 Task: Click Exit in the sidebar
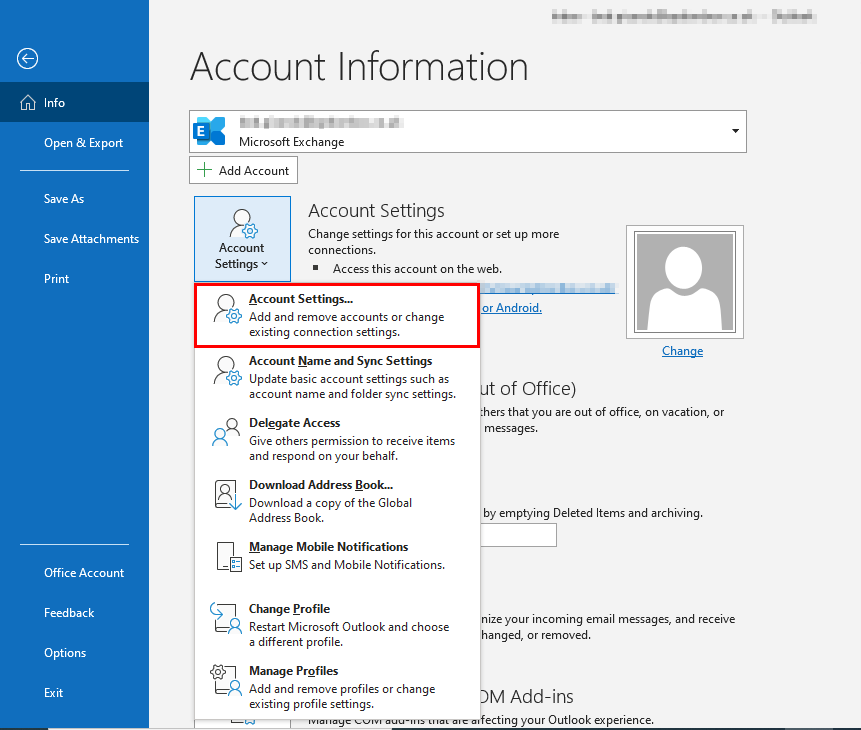(x=74, y=693)
